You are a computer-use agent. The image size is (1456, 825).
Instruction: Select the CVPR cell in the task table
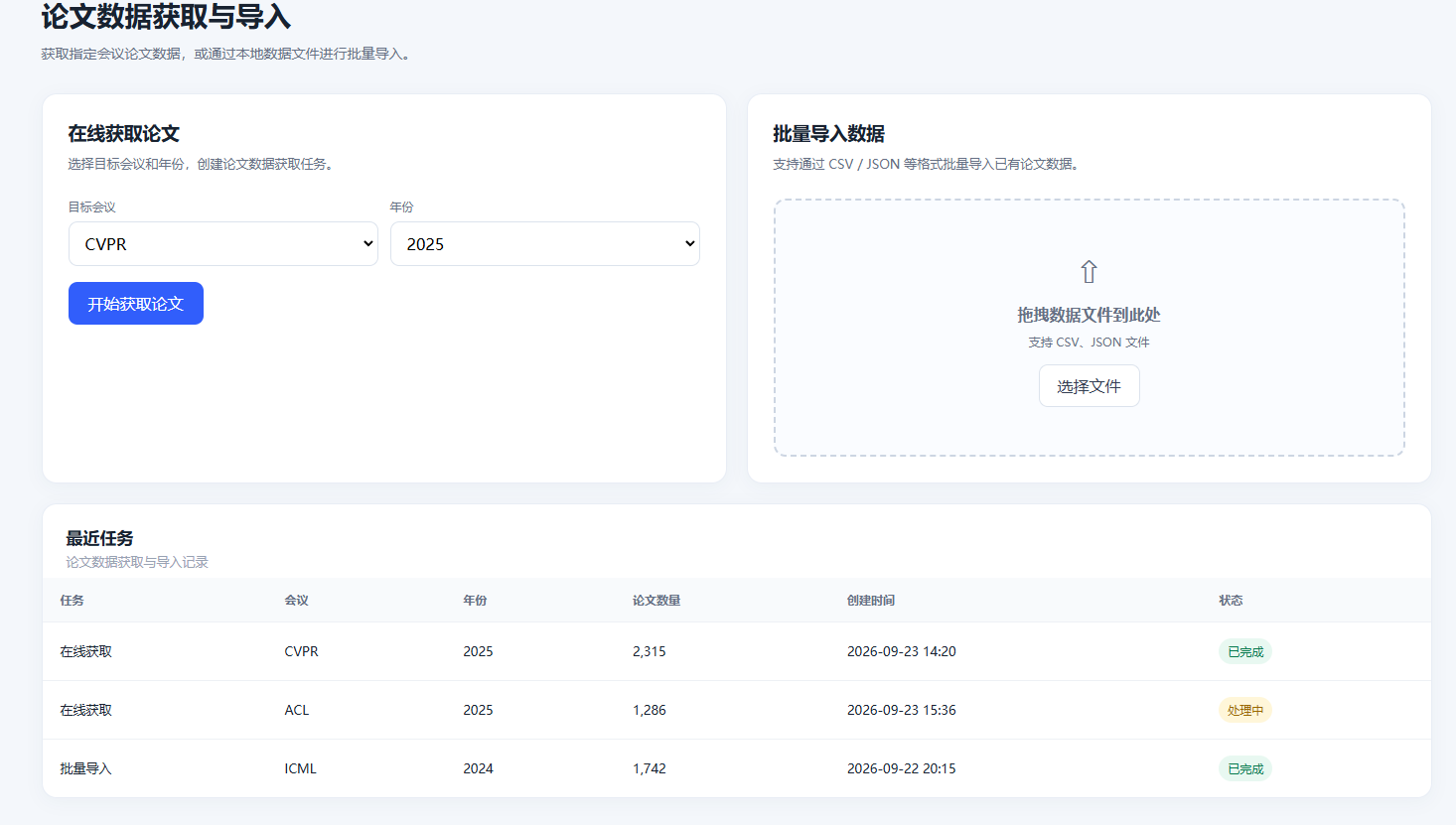tap(301, 651)
